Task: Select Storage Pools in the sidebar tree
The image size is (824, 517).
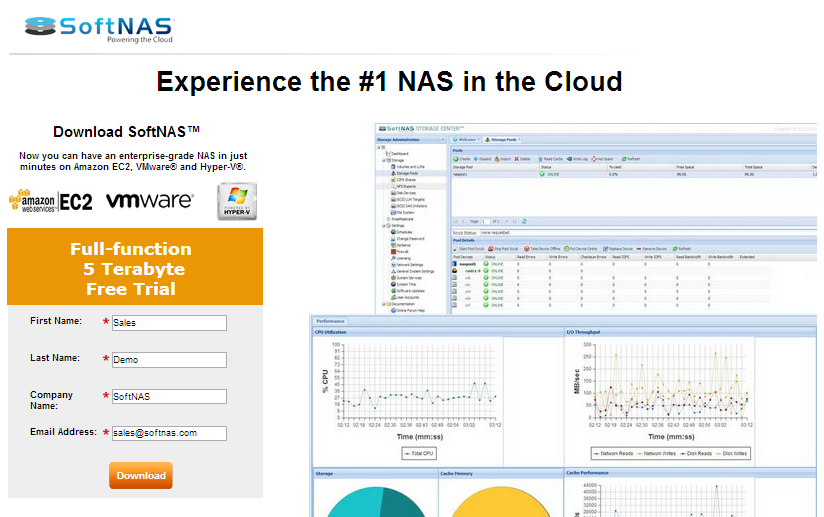Action: coord(405,173)
